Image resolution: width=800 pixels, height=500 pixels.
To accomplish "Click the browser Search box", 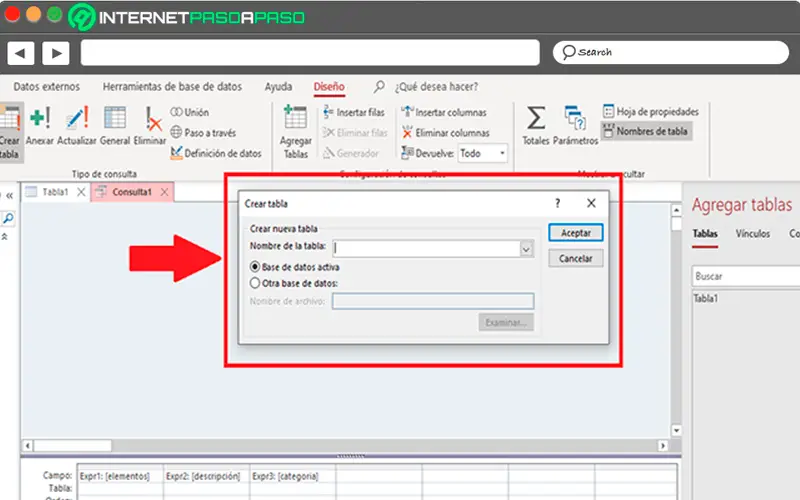I will (670, 53).
